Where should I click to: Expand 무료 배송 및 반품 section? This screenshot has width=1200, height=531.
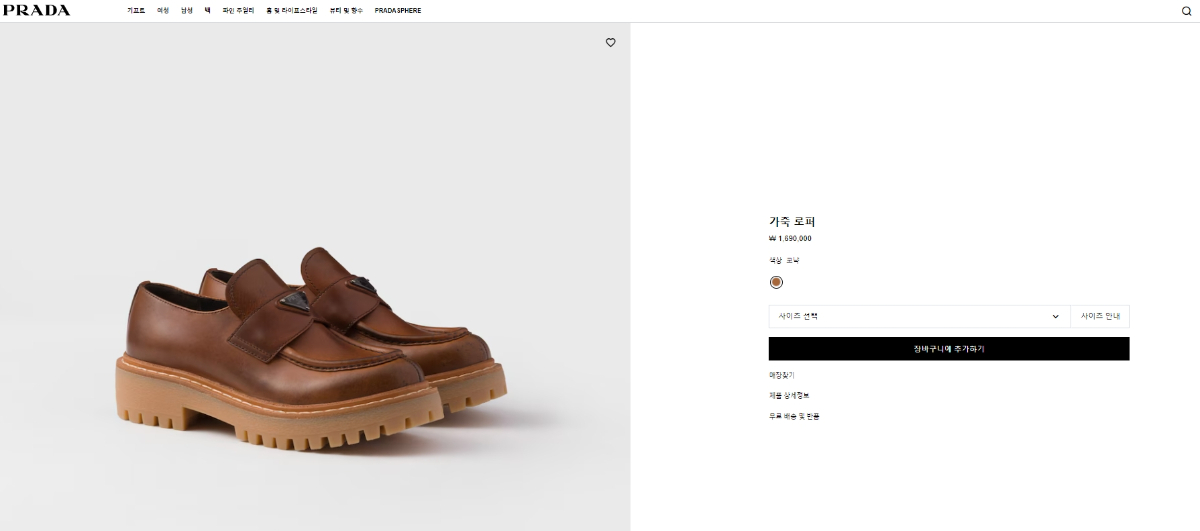[794, 416]
